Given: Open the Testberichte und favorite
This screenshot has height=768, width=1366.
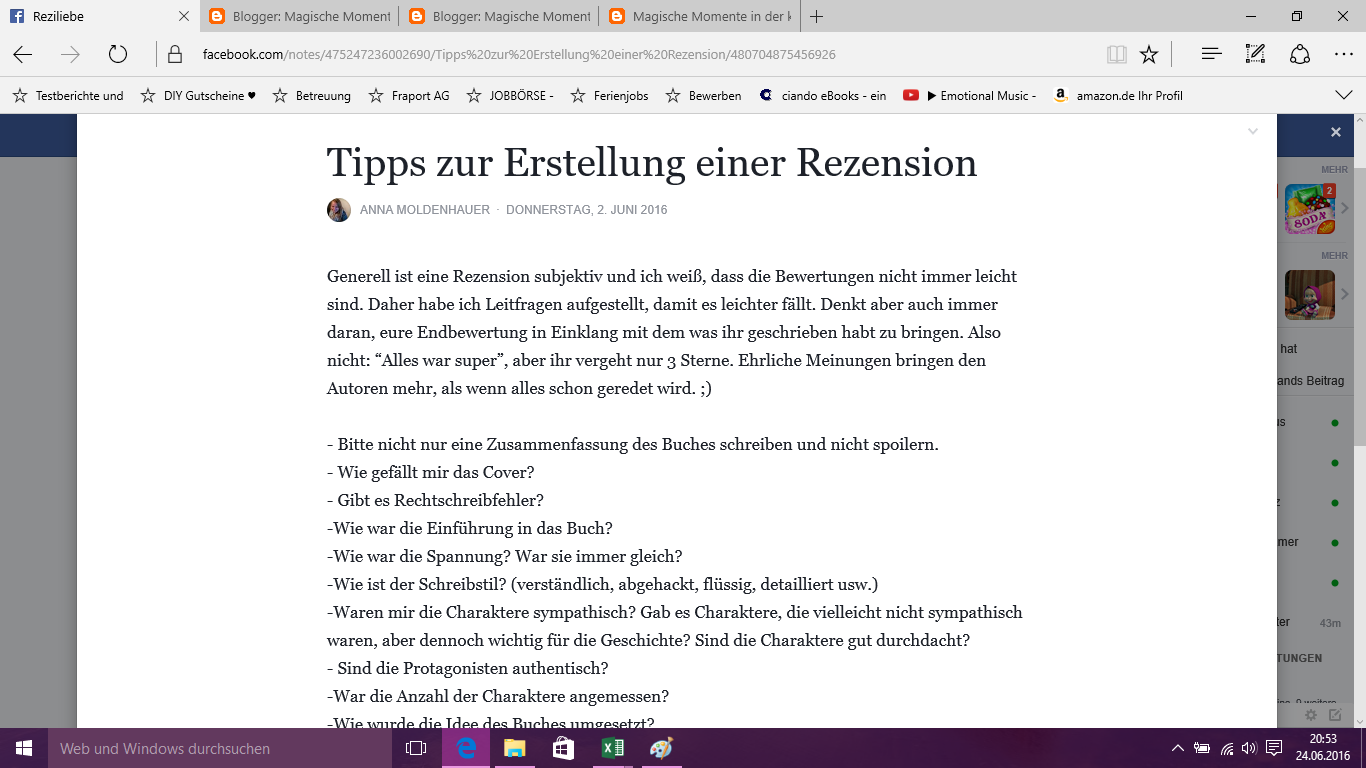Looking at the screenshot, I should (68, 96).
